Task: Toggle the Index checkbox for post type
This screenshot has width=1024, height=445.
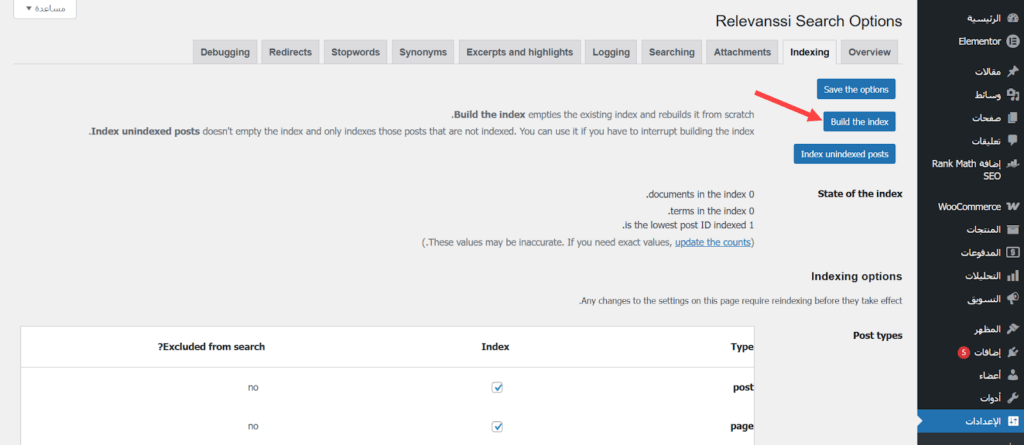Action: click(497, 387)
